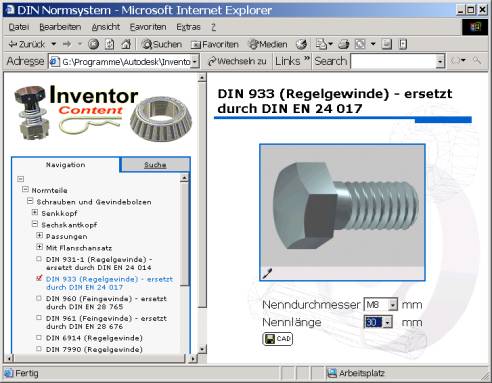
Task: Click the Stop loading toolbar icon
Action: [94, 44]
